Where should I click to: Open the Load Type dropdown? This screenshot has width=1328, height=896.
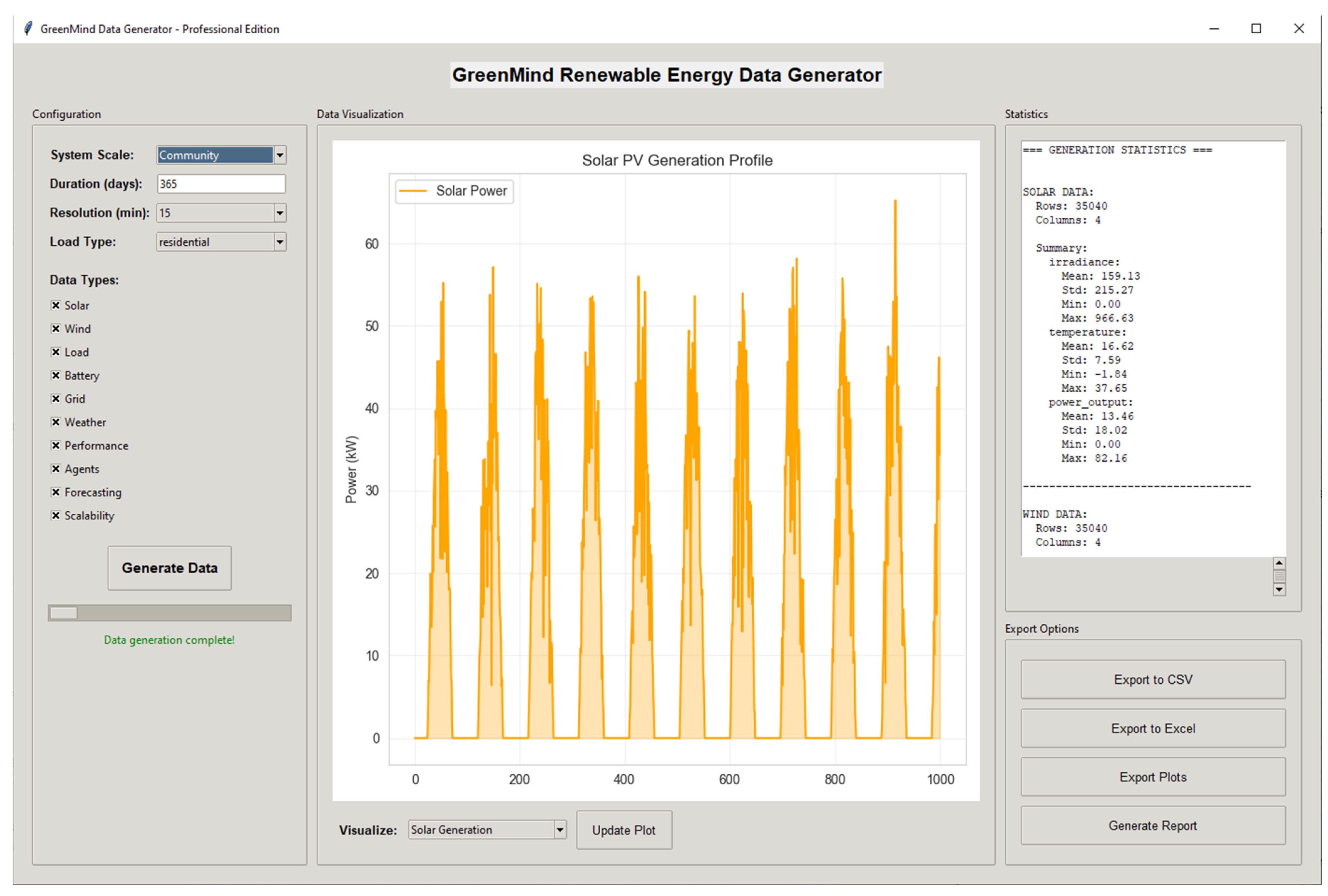pos(279,242)
